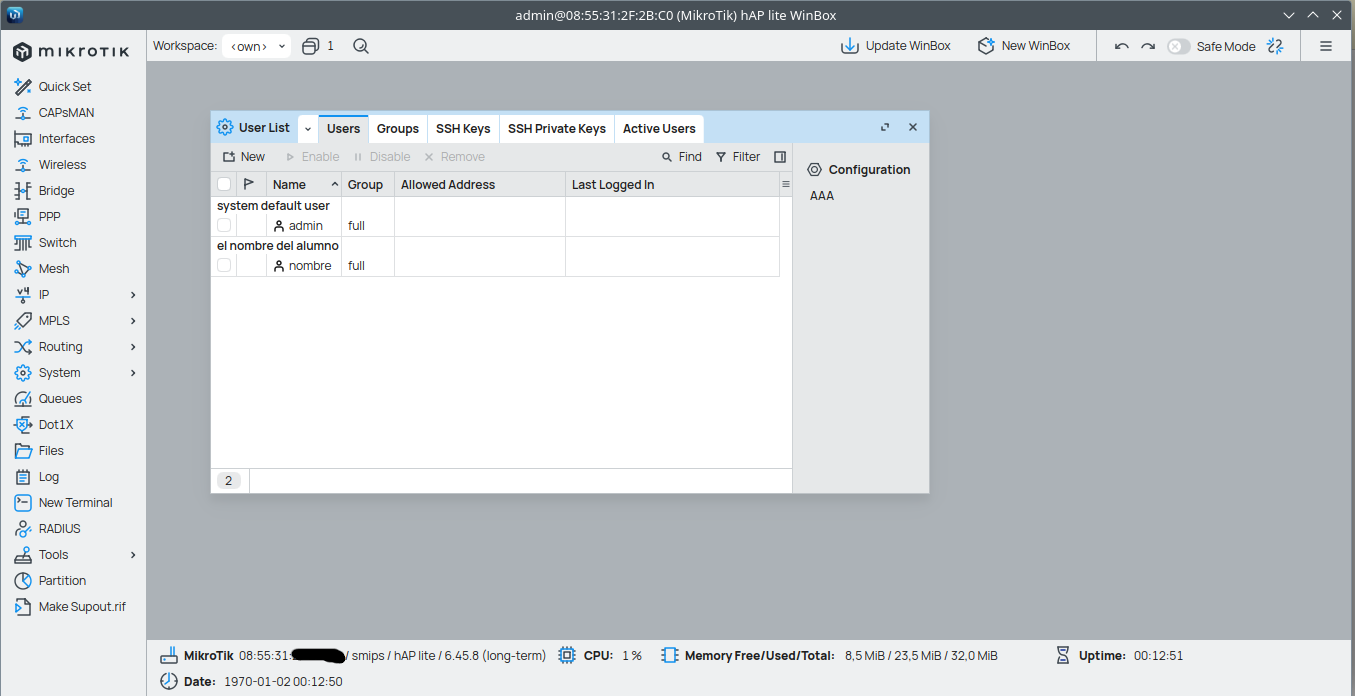Screen dimensions: 1355x696
Task: Switch to the Active Users tab
Action: click(659, 129)
